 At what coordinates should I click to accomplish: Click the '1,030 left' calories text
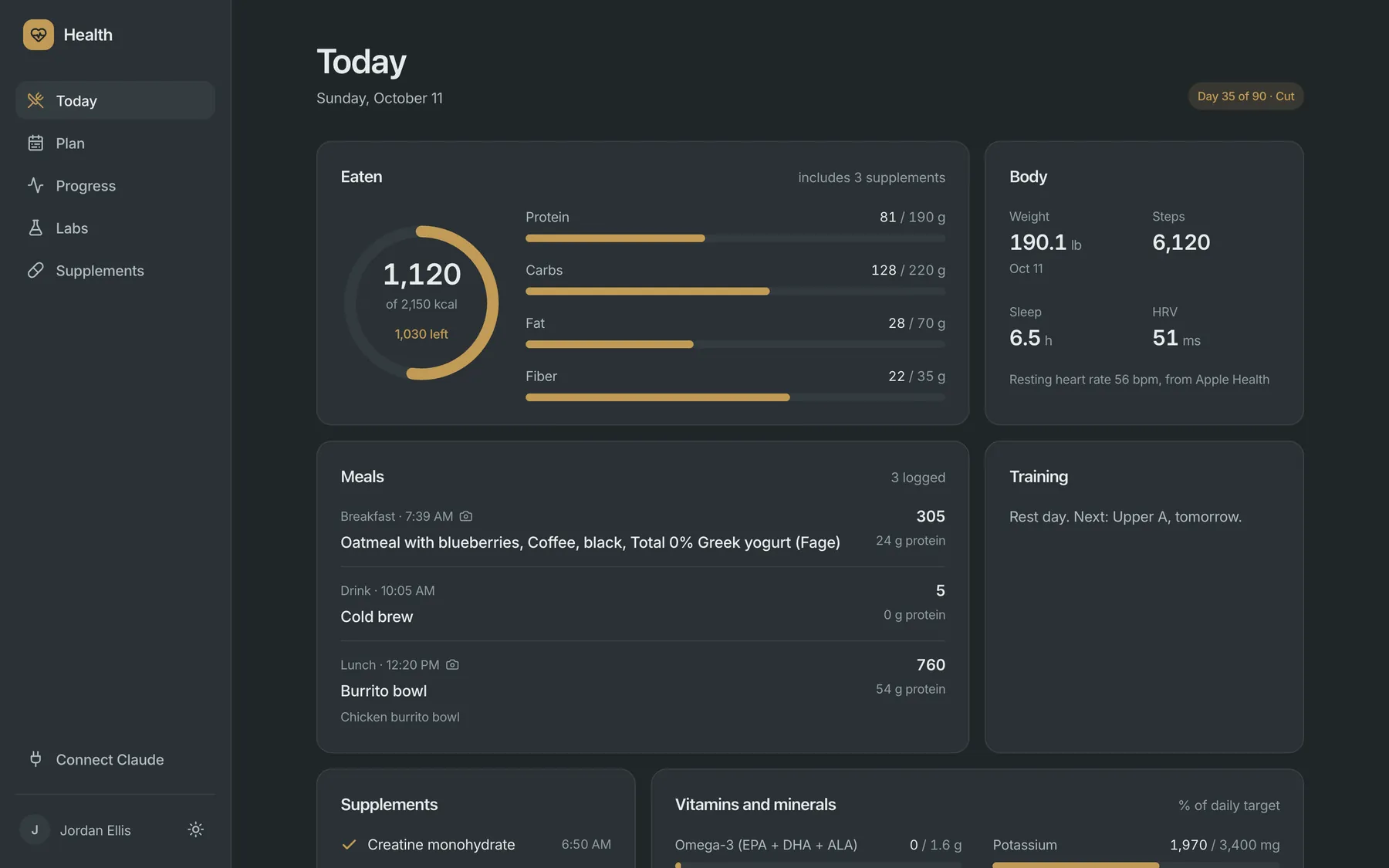pos(421,334)
